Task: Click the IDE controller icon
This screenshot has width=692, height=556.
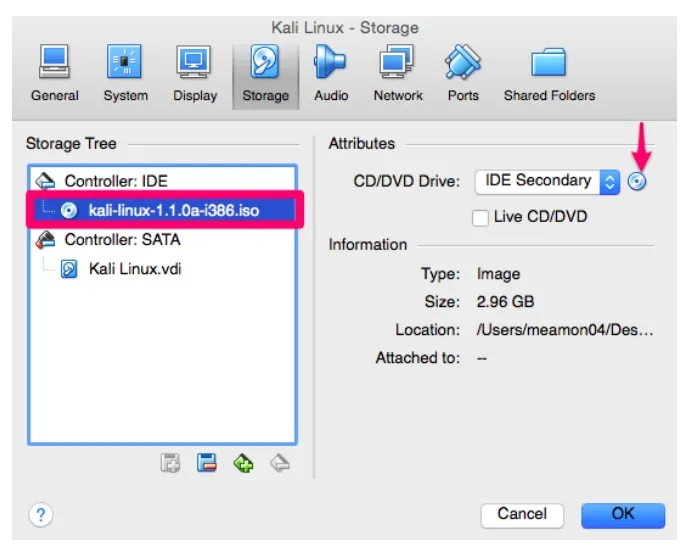Action: click(x=45, y=180)
